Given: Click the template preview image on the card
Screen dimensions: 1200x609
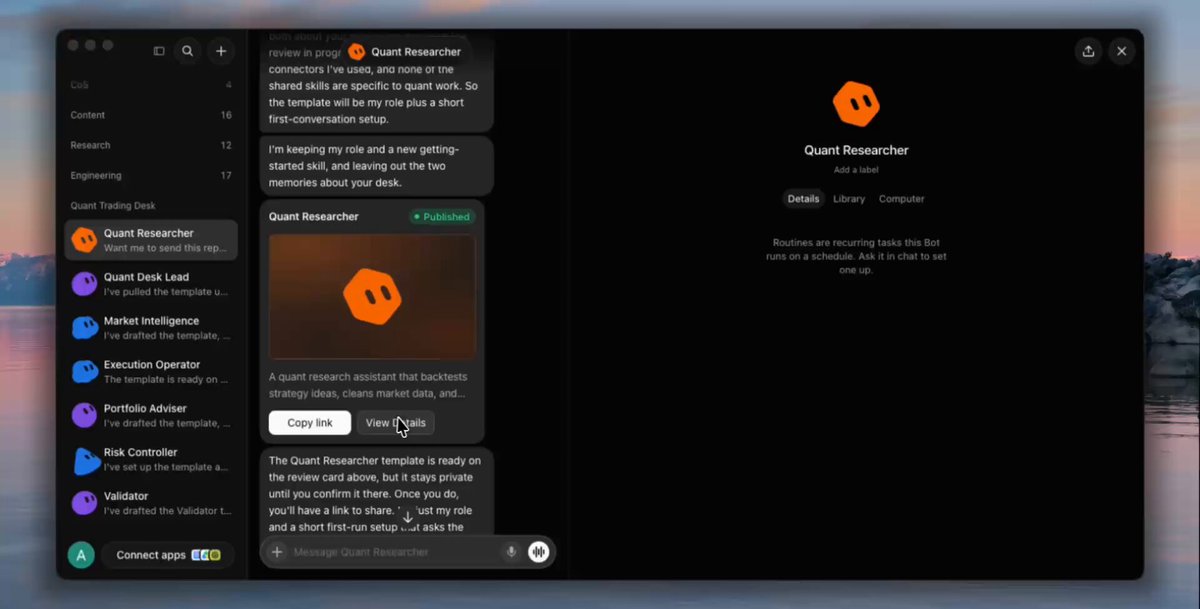Looking at the screenshot, I should 372,296.
